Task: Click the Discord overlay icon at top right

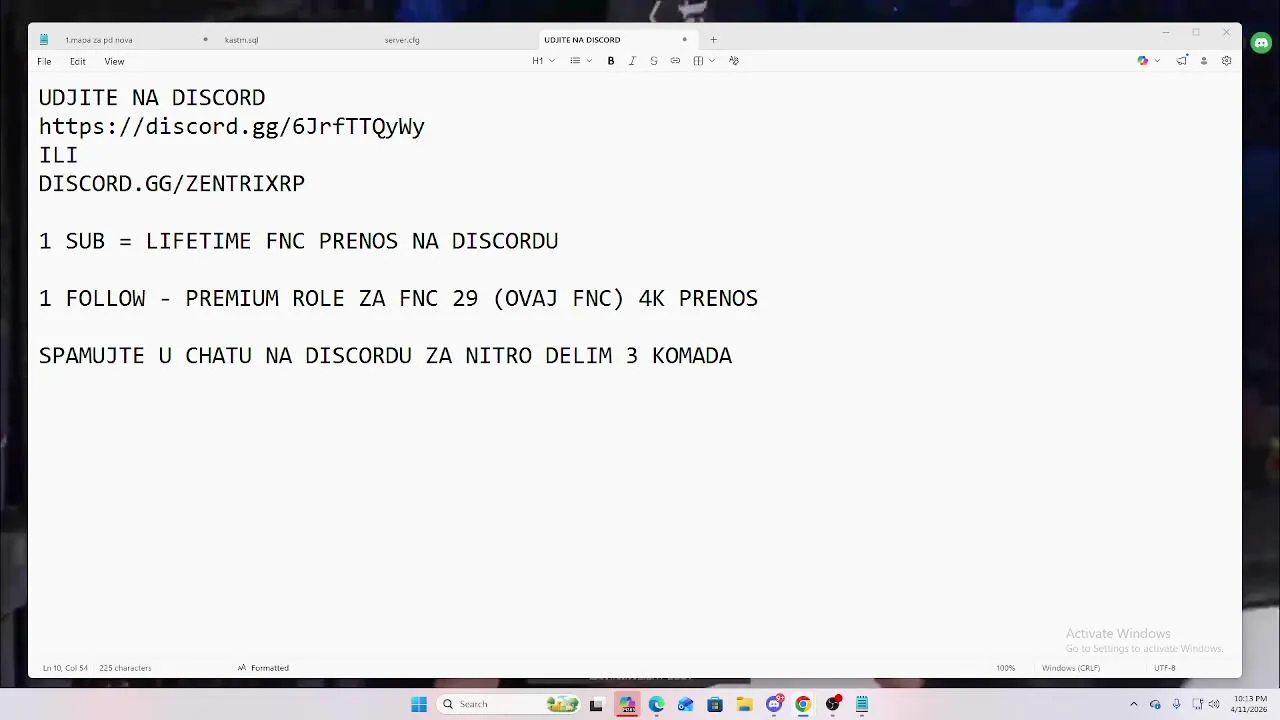Action: click(1261, 43)
